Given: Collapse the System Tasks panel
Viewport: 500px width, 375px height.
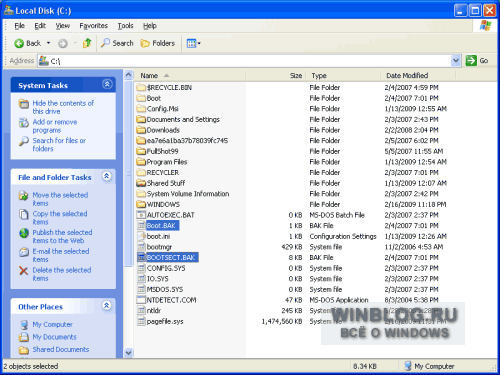Looking at the screenshot, I should [x=107, y=84].
